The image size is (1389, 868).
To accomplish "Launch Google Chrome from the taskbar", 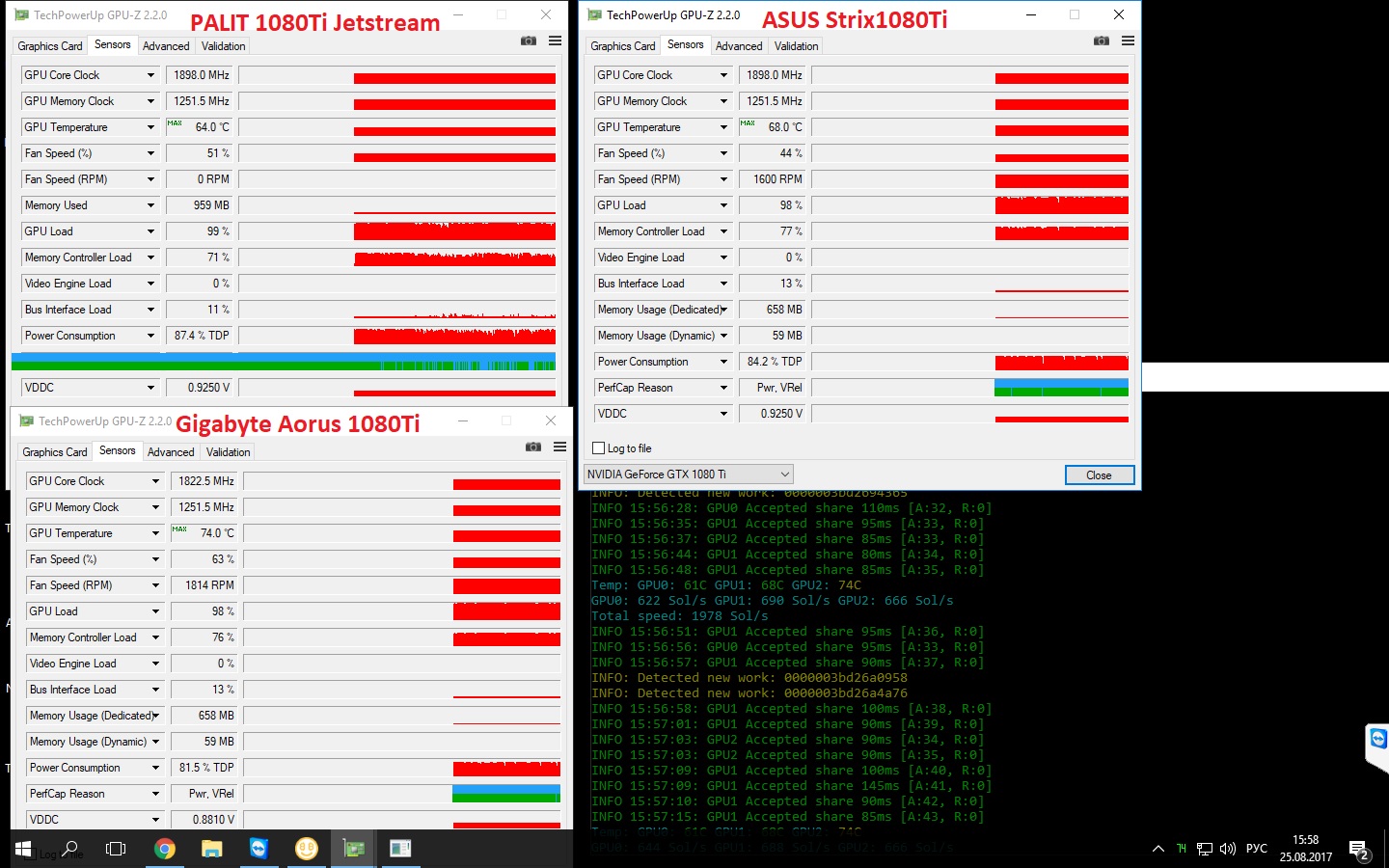I will [x=164, y=849].
